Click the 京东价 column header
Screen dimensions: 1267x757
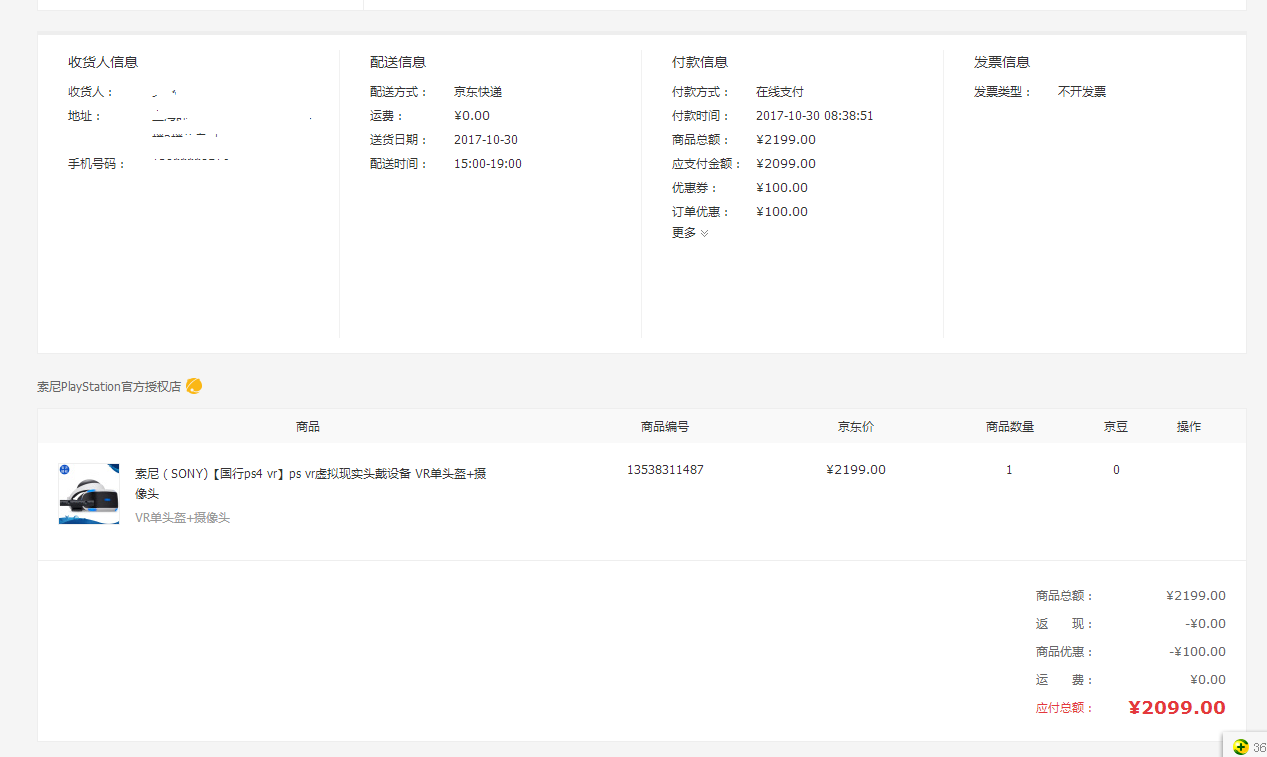856,427
